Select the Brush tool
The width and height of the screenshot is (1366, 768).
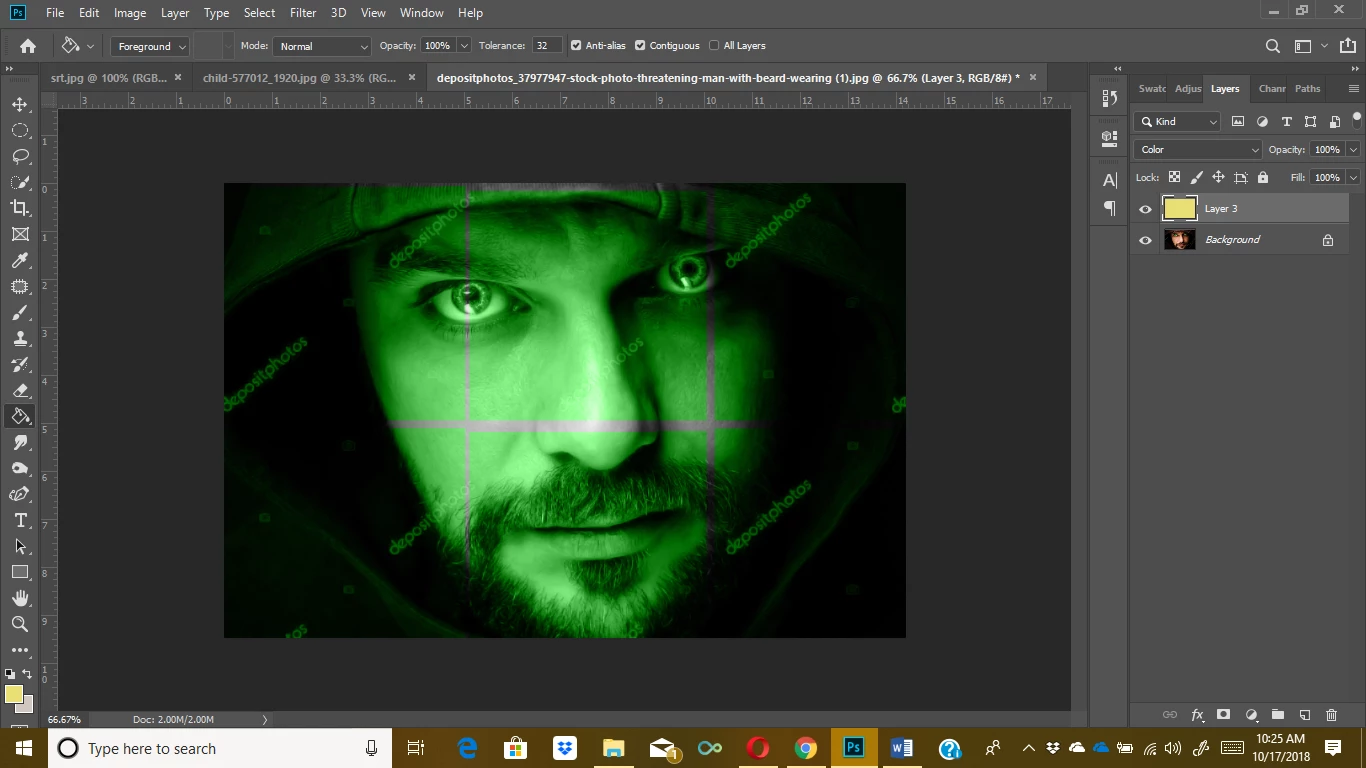pyautogui.click(x=20, y=312)
